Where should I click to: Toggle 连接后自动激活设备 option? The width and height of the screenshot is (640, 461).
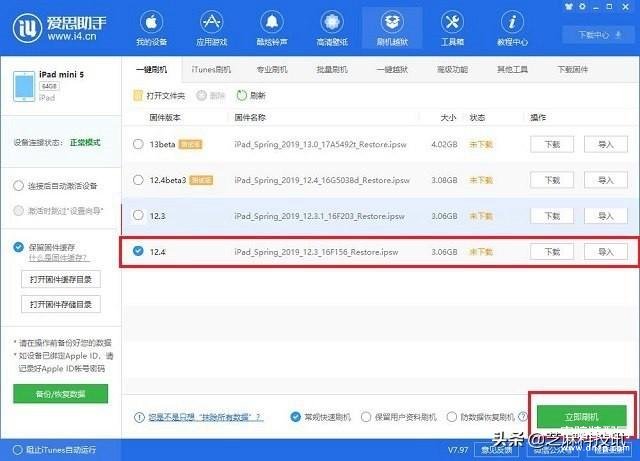click(x=18, y=186)
